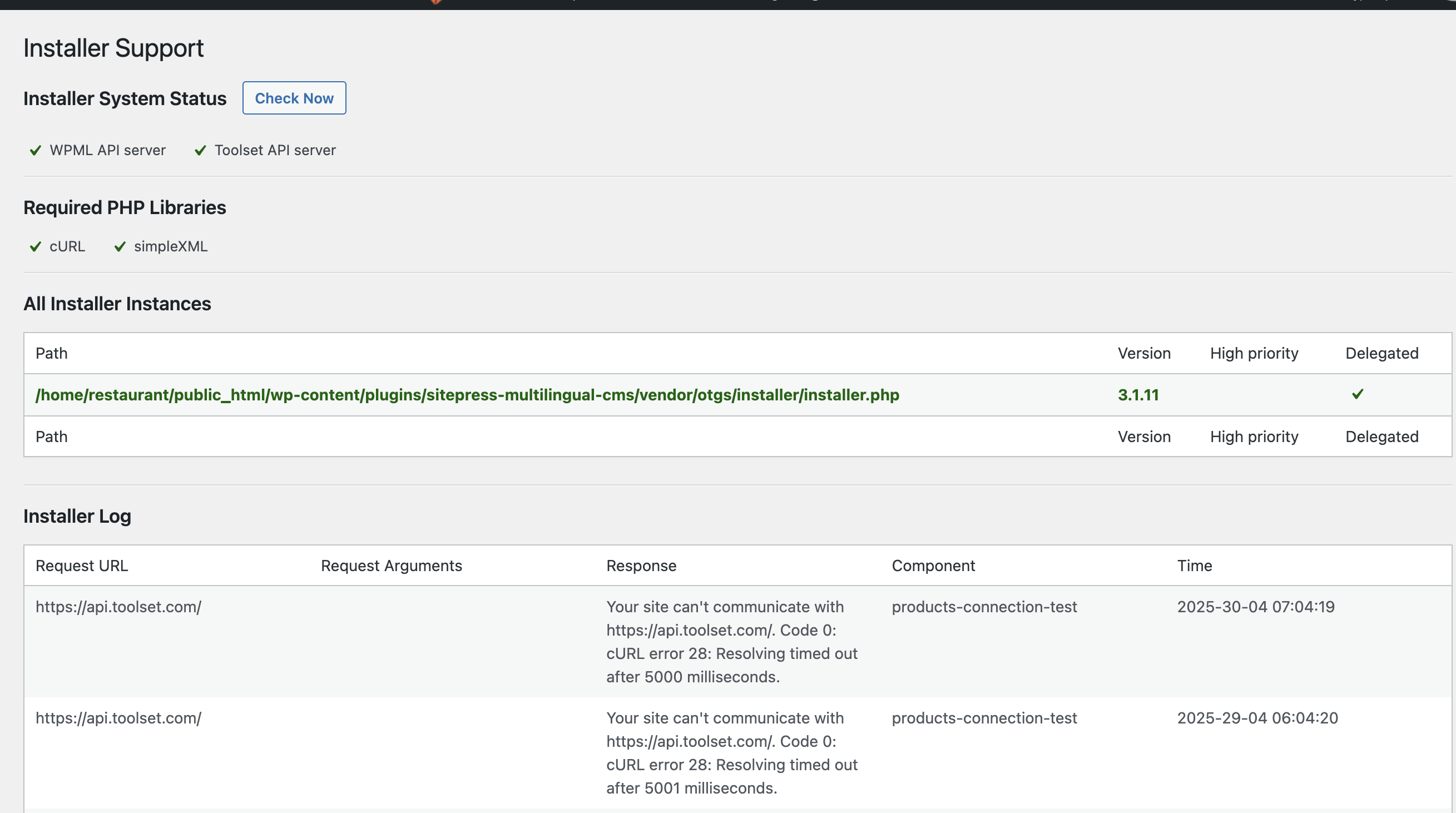The width and height of the screenshot is (1456, 813).
Task: Click the Installer System Status heading
Action: 125,98
